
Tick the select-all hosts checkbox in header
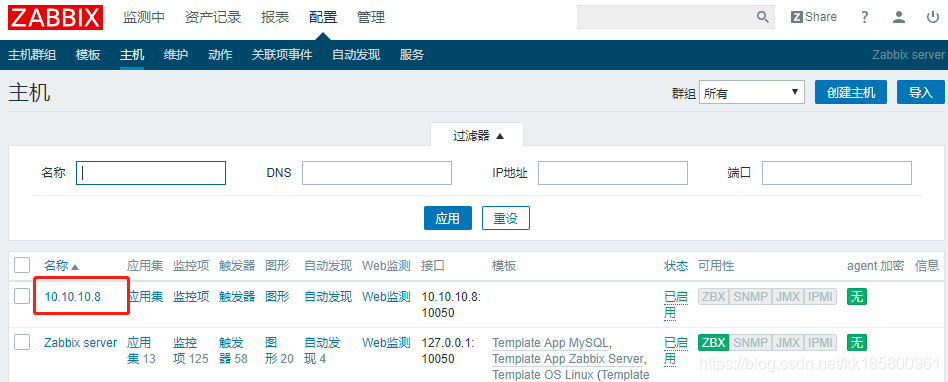22,265
